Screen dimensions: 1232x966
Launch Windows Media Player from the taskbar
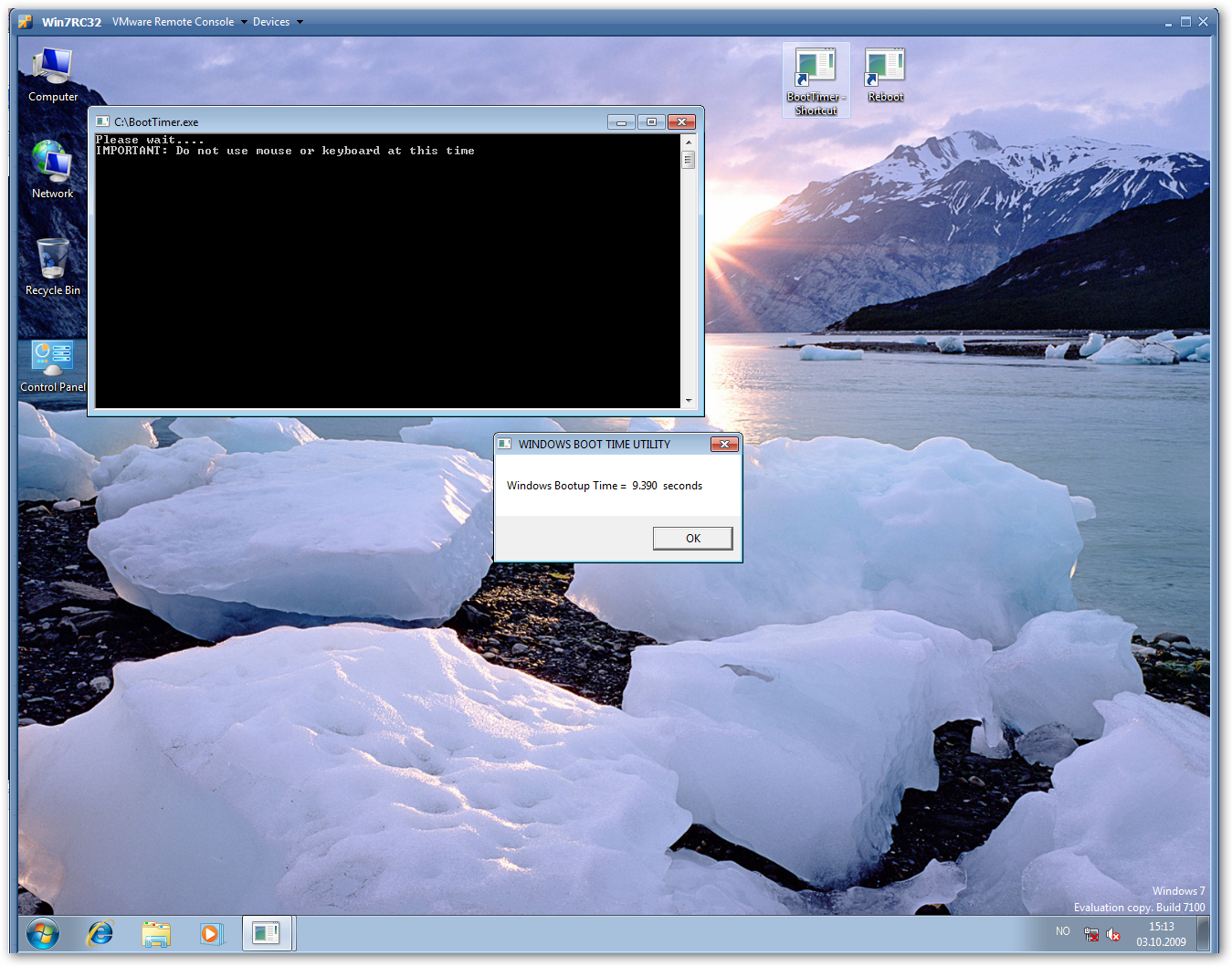point(212,934)
